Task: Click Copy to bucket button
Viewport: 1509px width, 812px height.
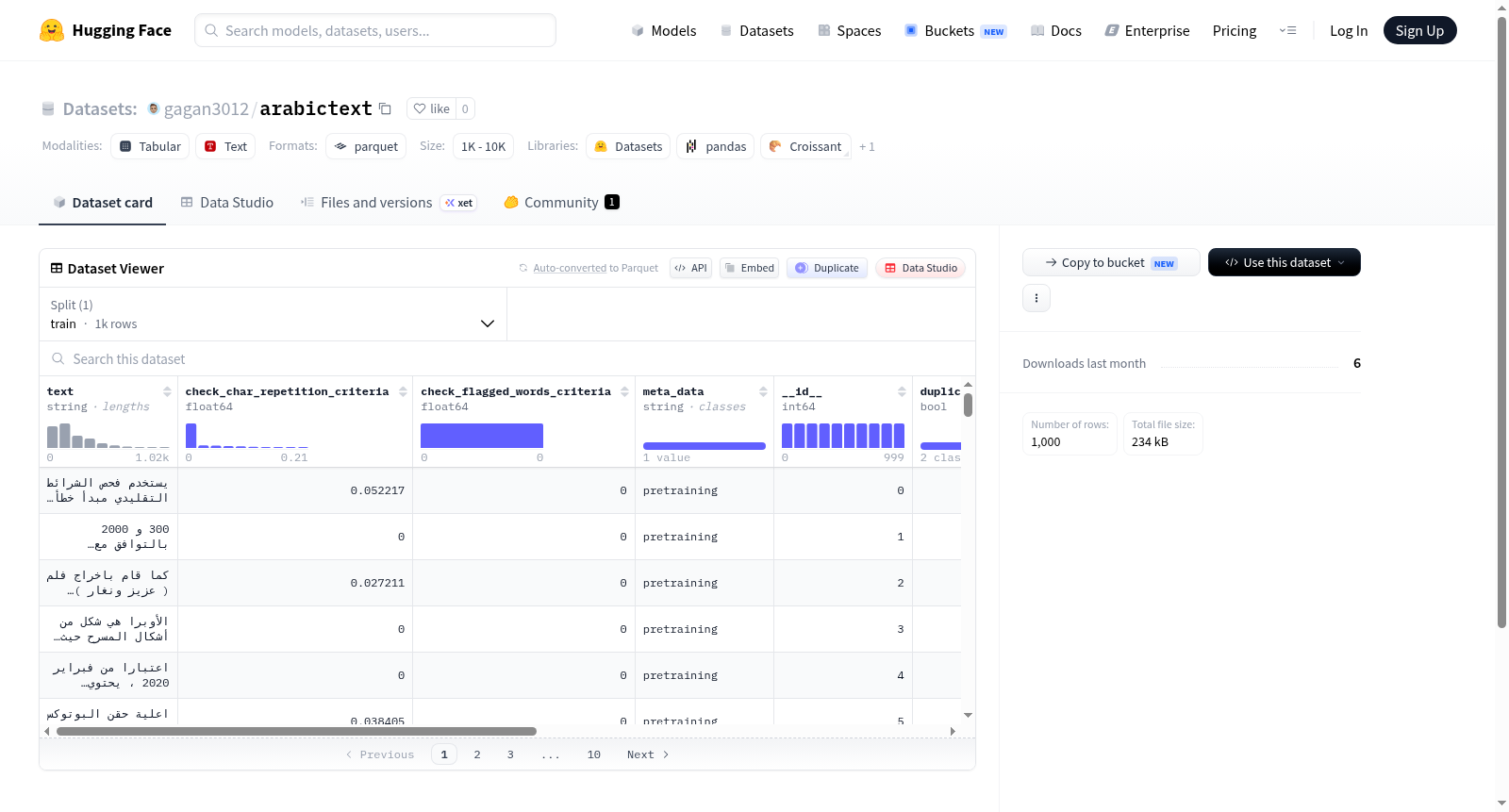Action: coord(1111,262)
